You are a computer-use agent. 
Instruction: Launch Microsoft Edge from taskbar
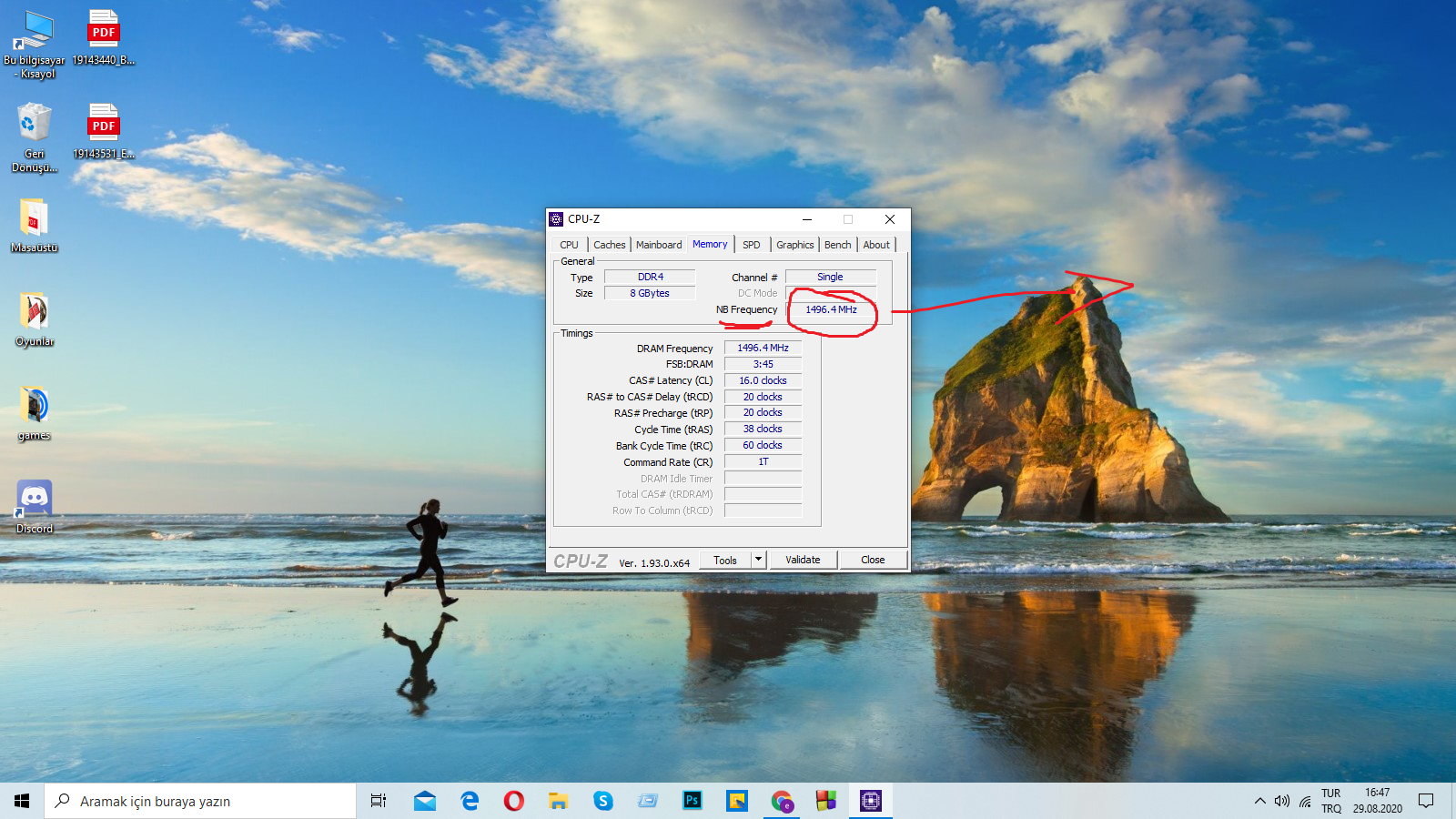coord(470,801)
